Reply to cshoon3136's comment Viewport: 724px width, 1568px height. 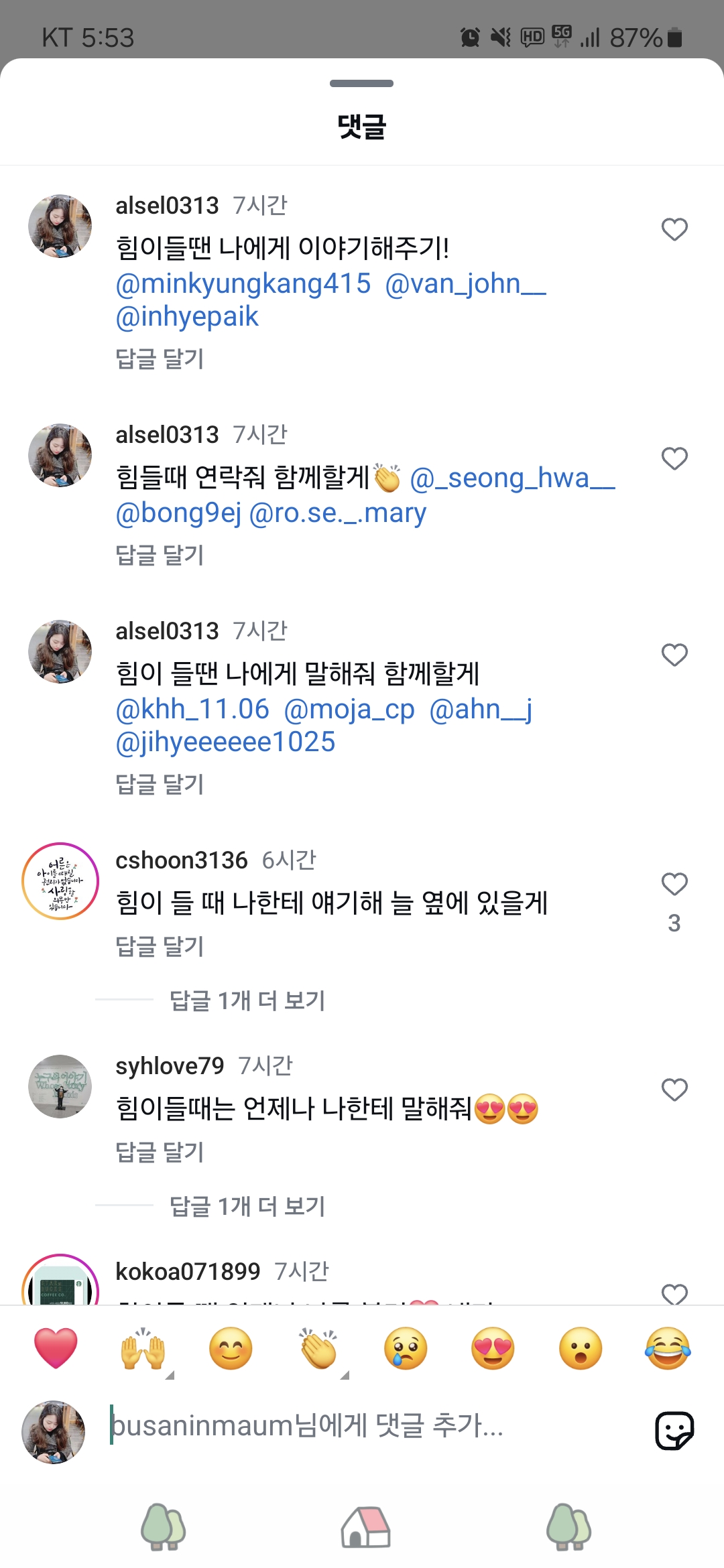pyautogui.click(x=160, y=946)
